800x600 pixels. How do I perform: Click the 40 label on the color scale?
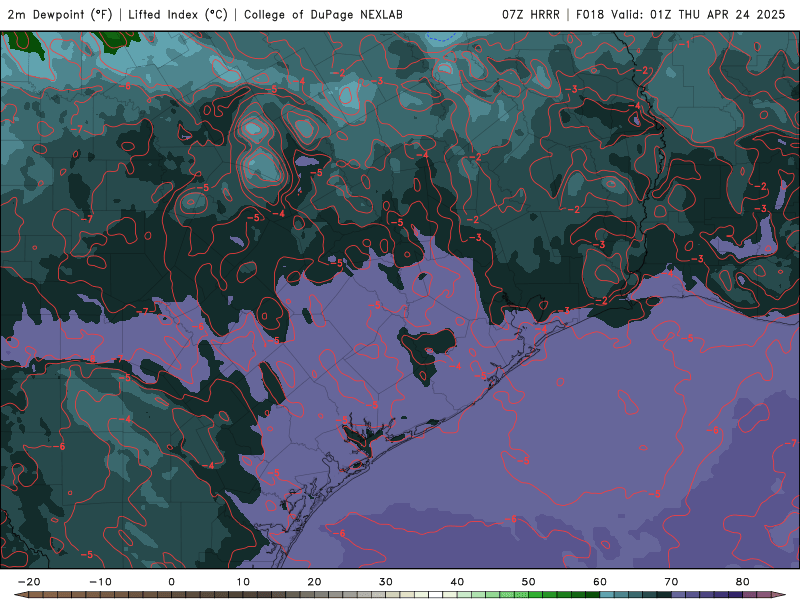(x=457, y=582)
